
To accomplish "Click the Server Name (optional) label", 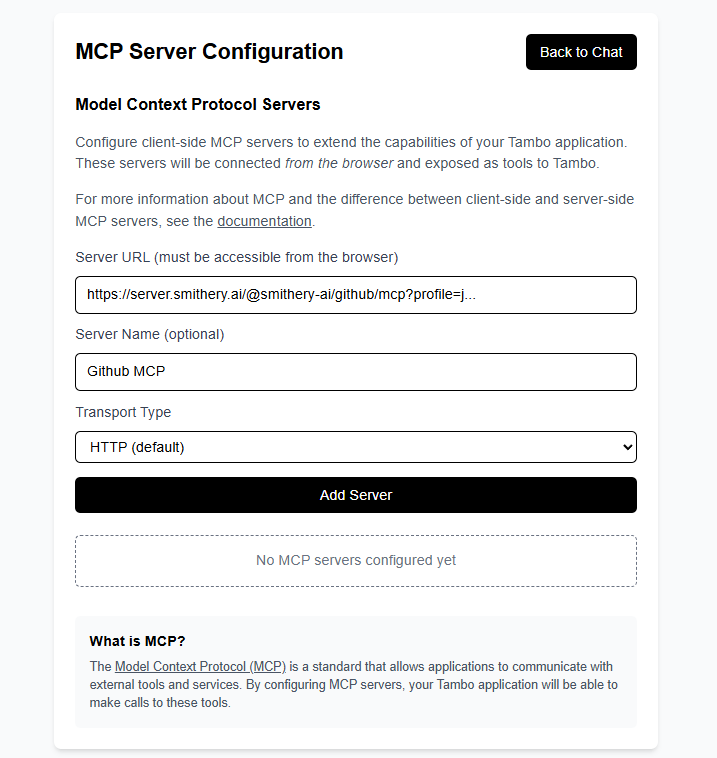I will click(x=150, y=334).
